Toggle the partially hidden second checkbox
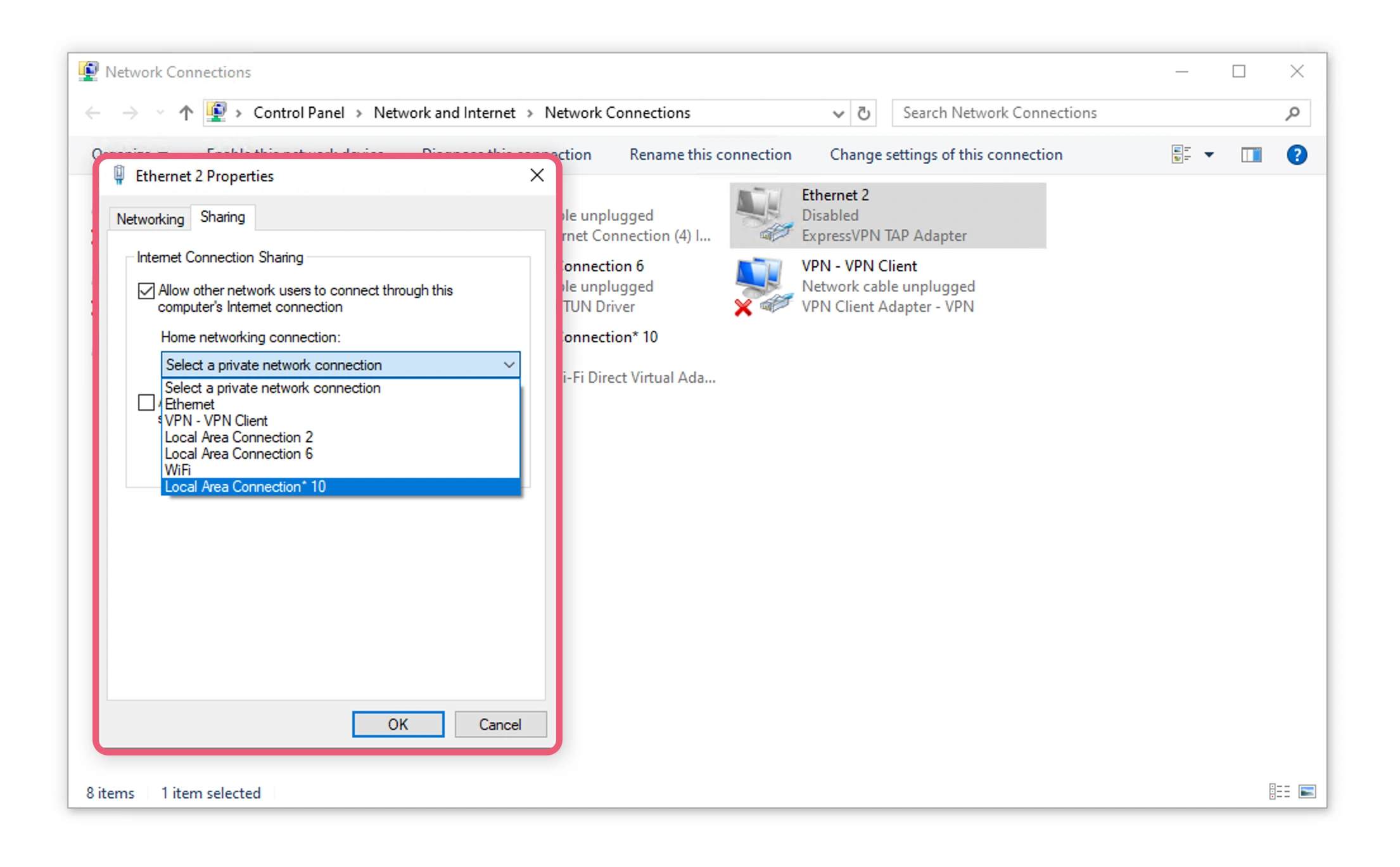Image resolution: width=1400 pixels, height=867 pixels. 146,402
